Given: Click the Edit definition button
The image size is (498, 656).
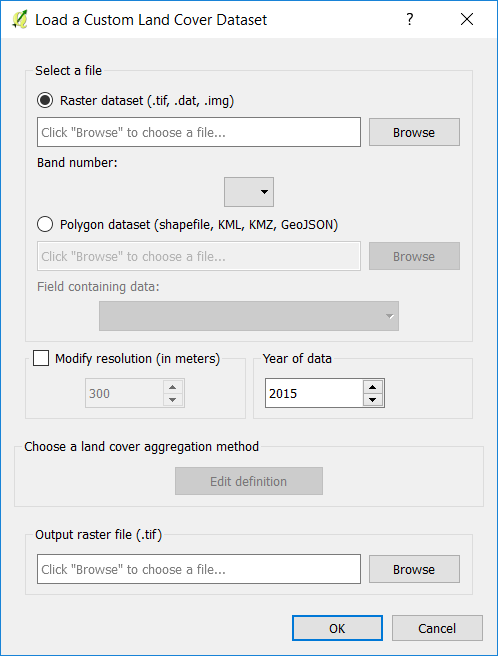Looking at the screenshot, I should pyautogui.click(x=249, y=481).
